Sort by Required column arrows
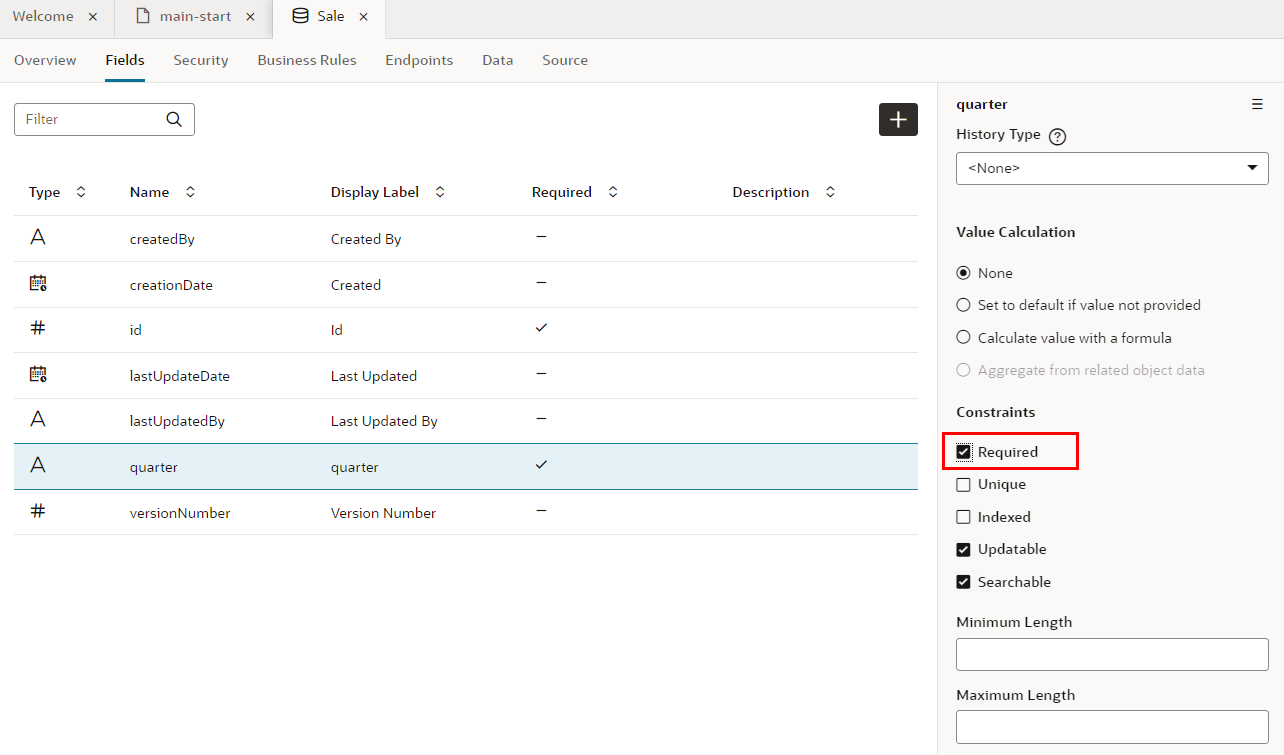This screenshot has width=1284, height=755. tap(613, 192)
